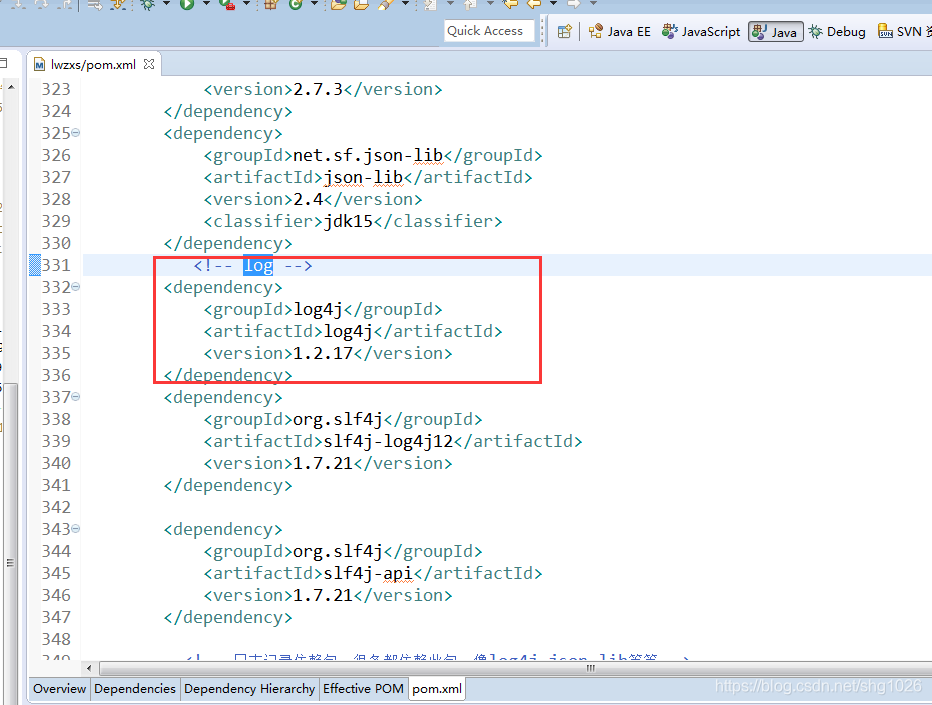Collapse the dependency block at line 343
932x705 pixels.
[76, 528]
